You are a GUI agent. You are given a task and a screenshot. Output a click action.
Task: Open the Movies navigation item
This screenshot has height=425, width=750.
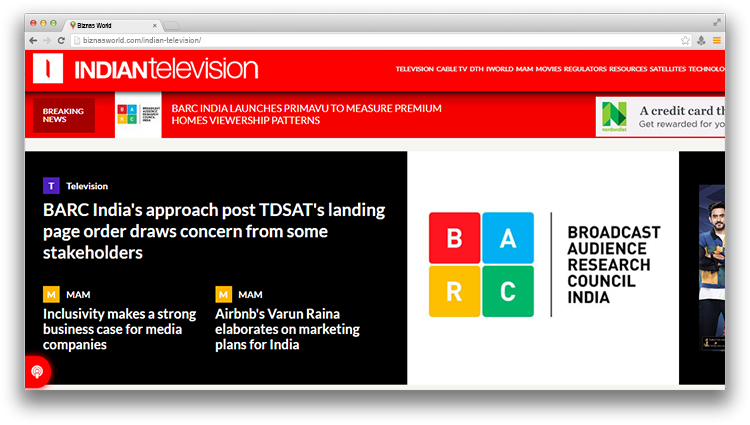click(x=548, y=69)
